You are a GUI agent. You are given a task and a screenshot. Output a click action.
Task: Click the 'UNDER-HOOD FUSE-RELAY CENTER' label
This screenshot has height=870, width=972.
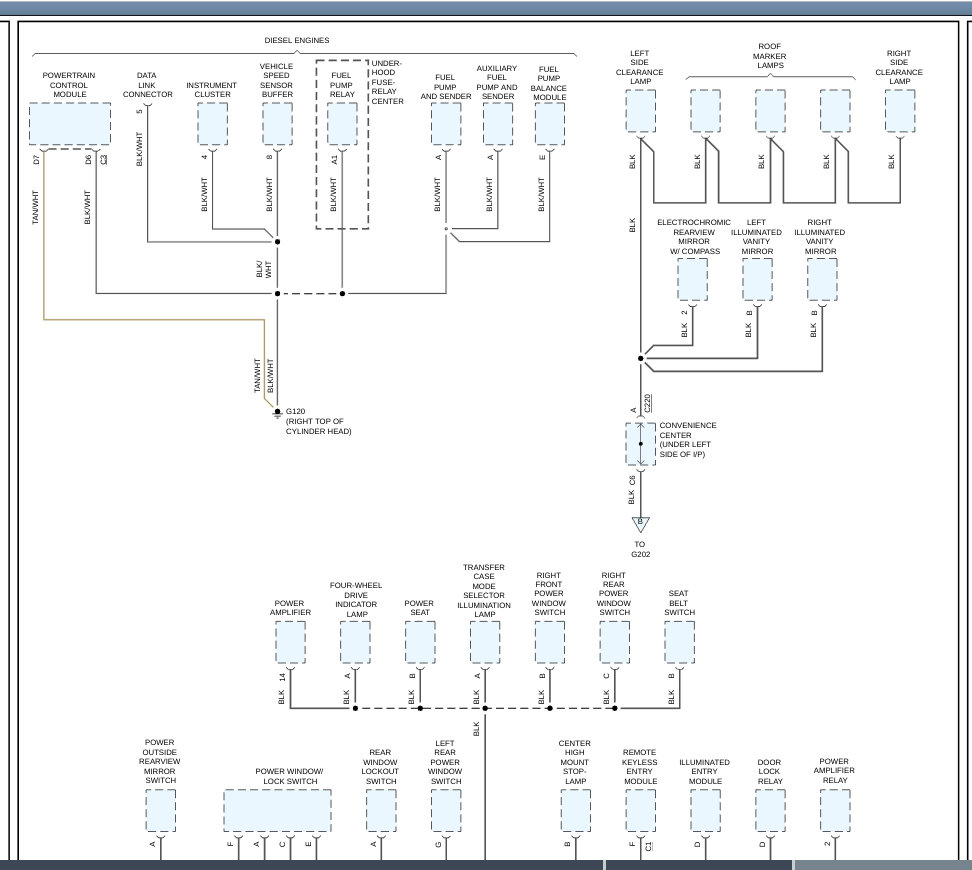pyautogui.click(x=387, y=82)
